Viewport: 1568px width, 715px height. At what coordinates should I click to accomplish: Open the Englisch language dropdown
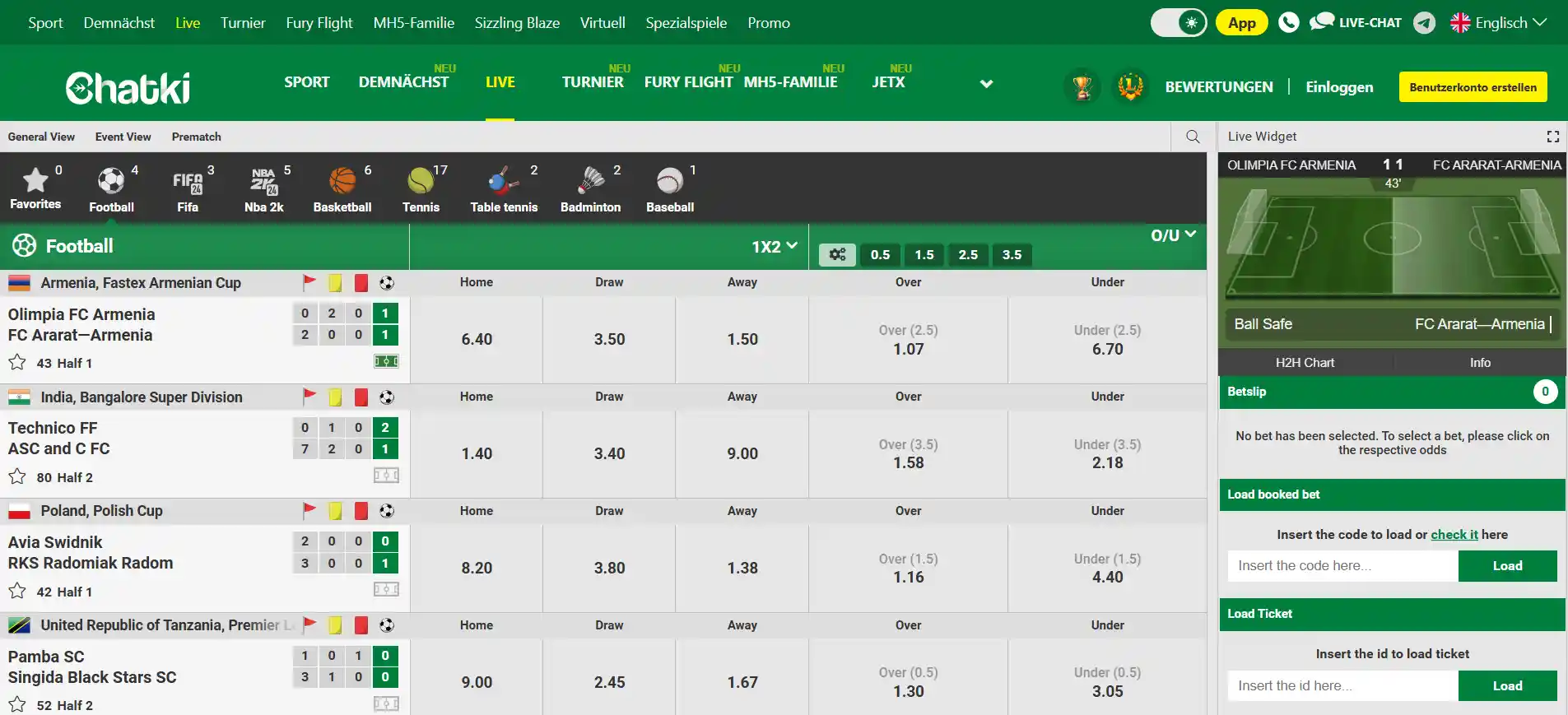pyautogui.click(x=1498, y=23)
